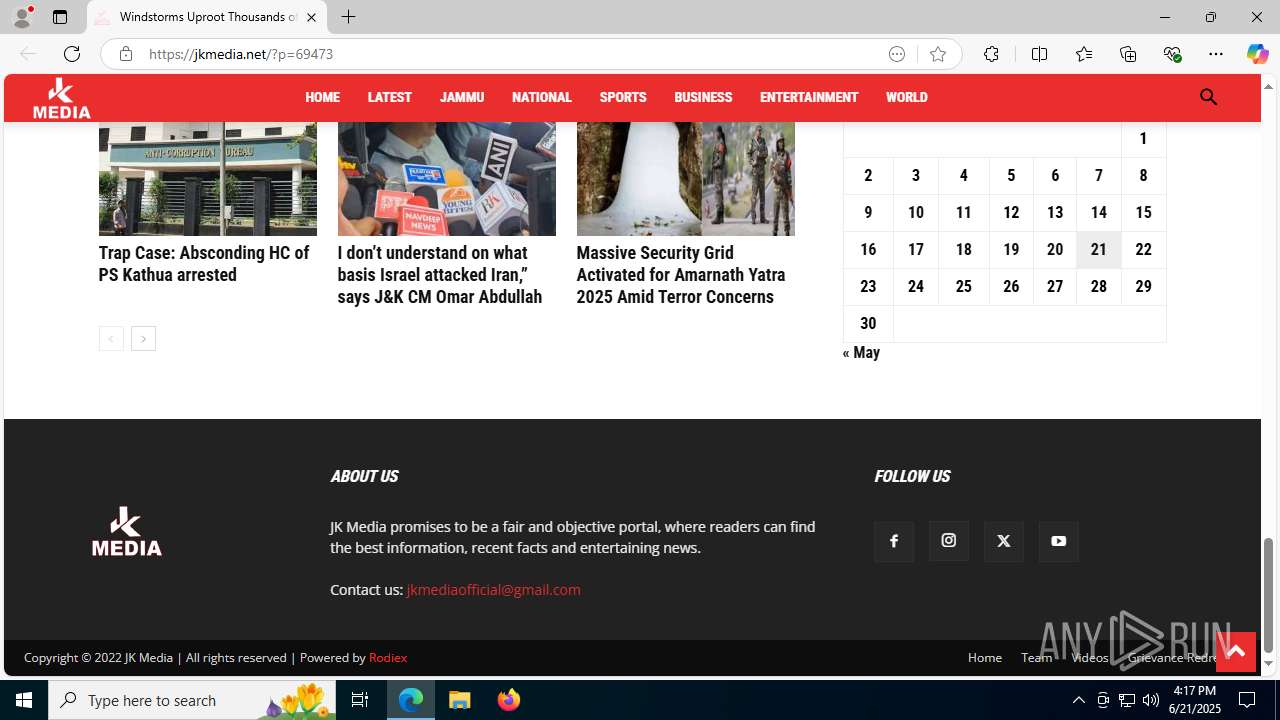
Task: Open the press microphones article thumbnail
Action: (447, 179)
